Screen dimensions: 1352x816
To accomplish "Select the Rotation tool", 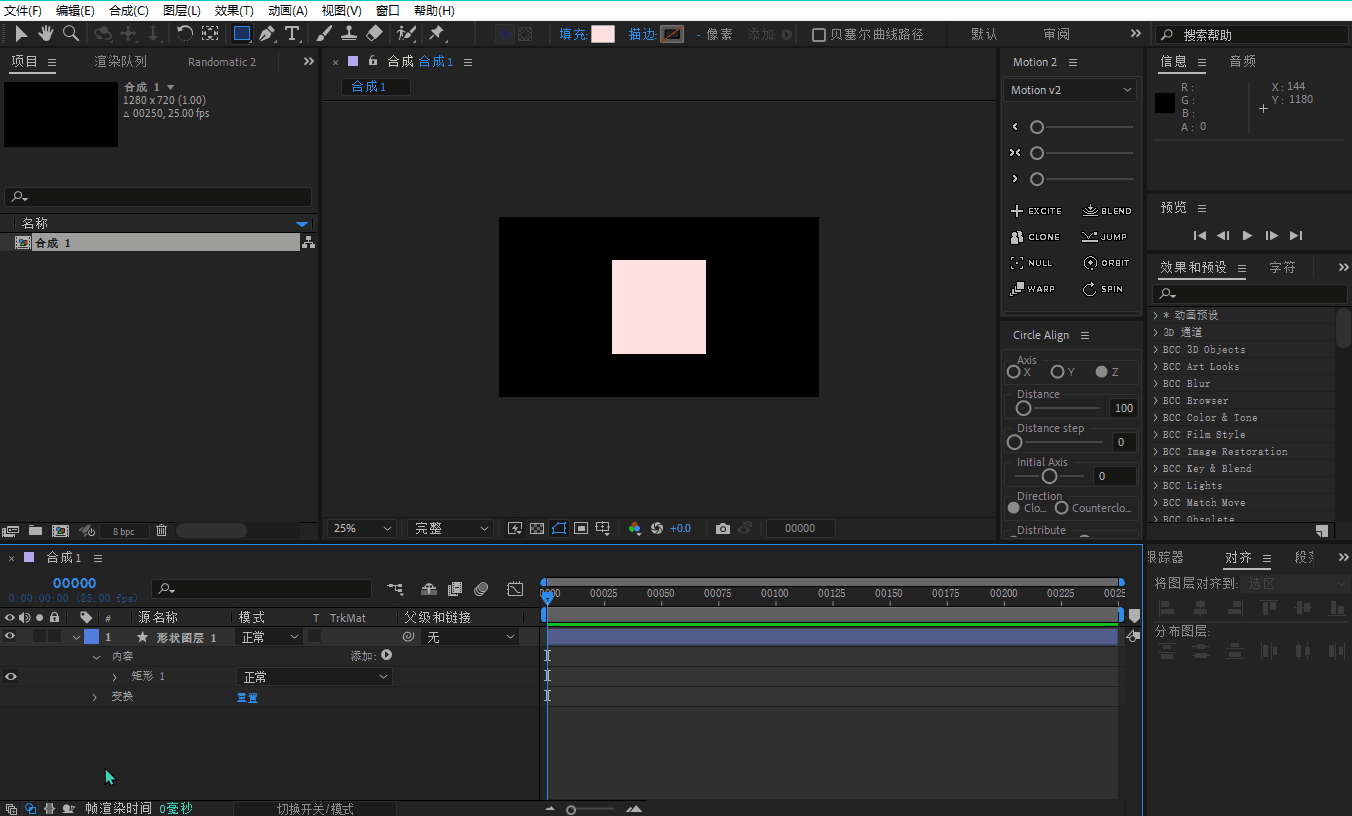I will coord(185,33).
